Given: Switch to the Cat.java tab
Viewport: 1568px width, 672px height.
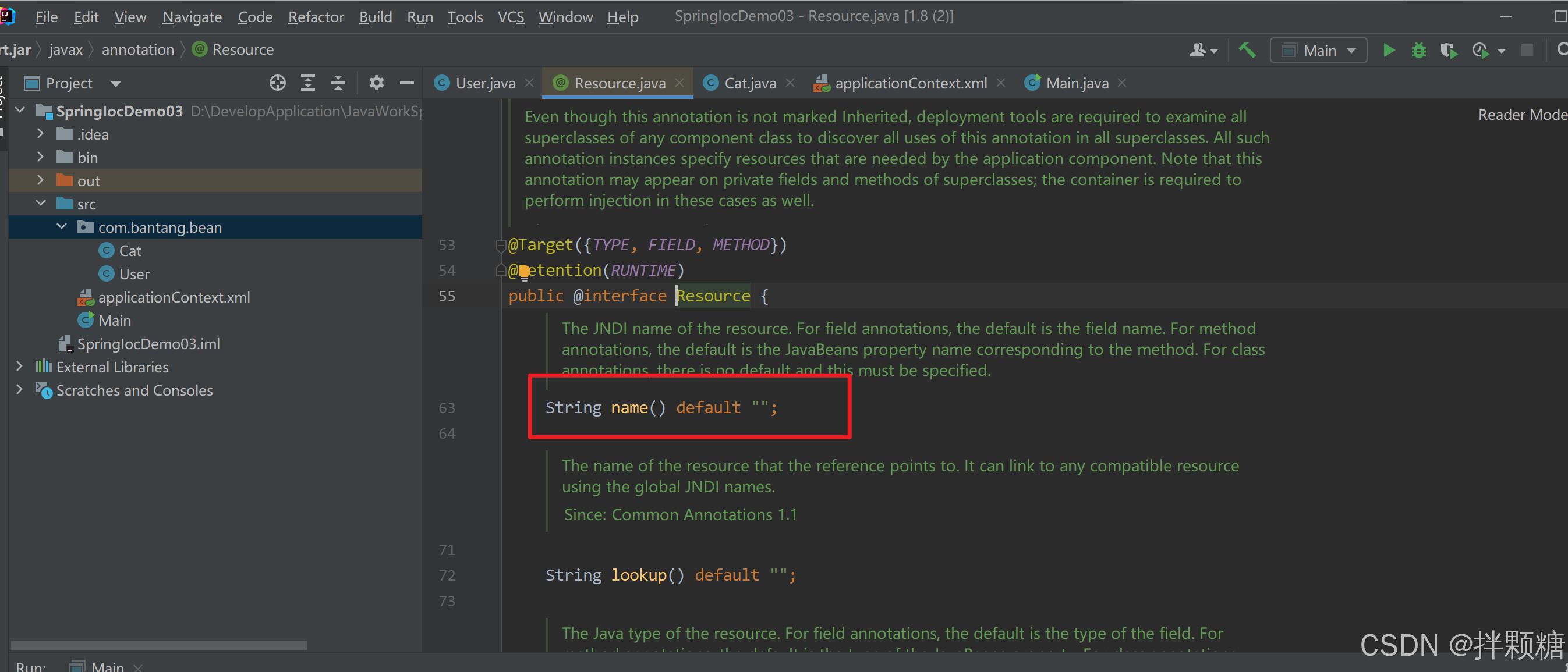Looking at the screenshot, I should 749,83.
